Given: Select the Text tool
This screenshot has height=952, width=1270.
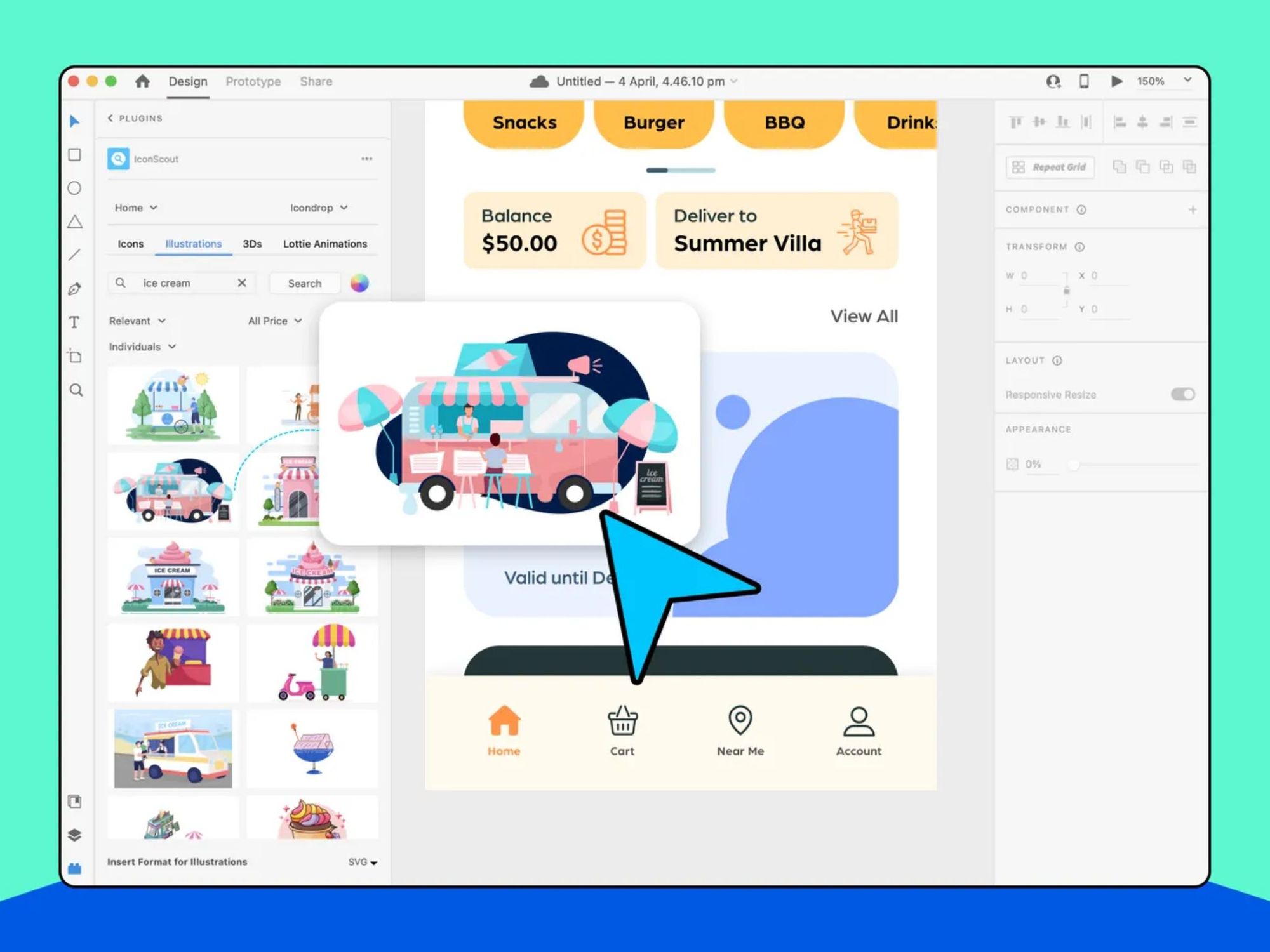Looking at the screenshot, I should point(75,322).
